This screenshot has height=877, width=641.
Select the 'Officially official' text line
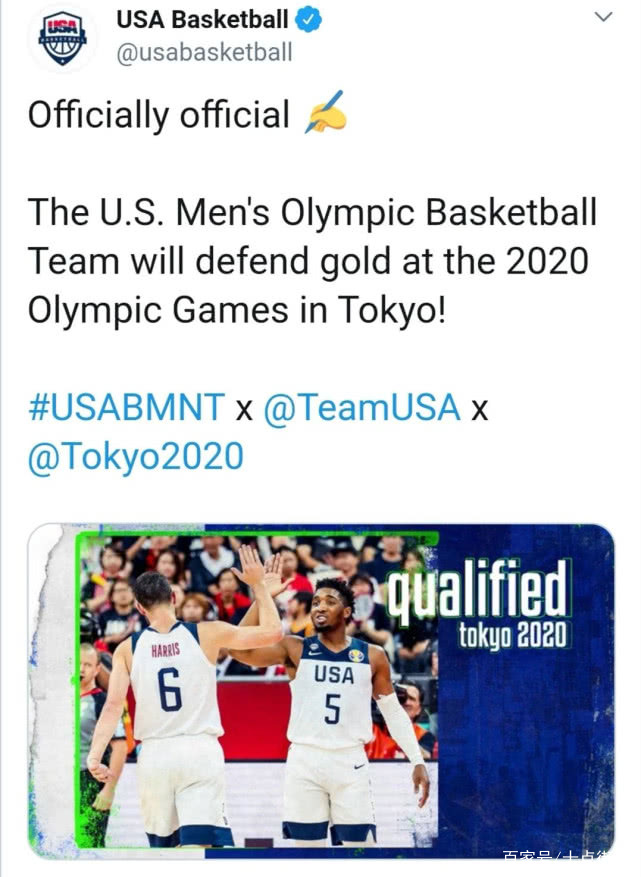coord(159,115)
